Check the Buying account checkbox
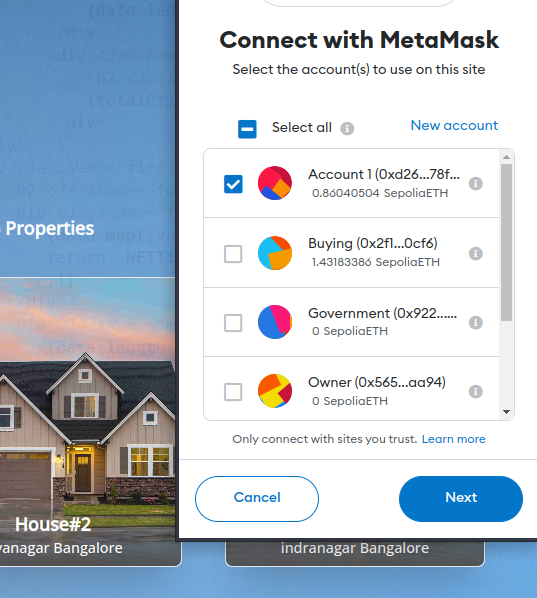 [233, 254]
